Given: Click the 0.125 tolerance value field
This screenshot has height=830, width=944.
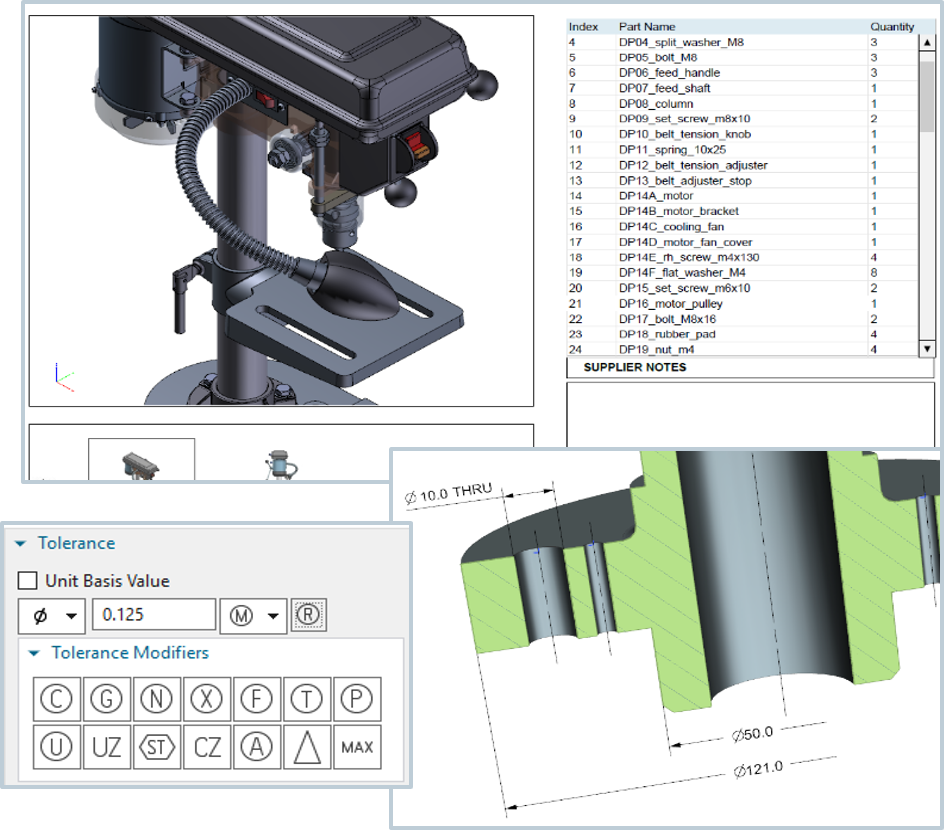Looking at the screenshot, I should tap(153, 616).
